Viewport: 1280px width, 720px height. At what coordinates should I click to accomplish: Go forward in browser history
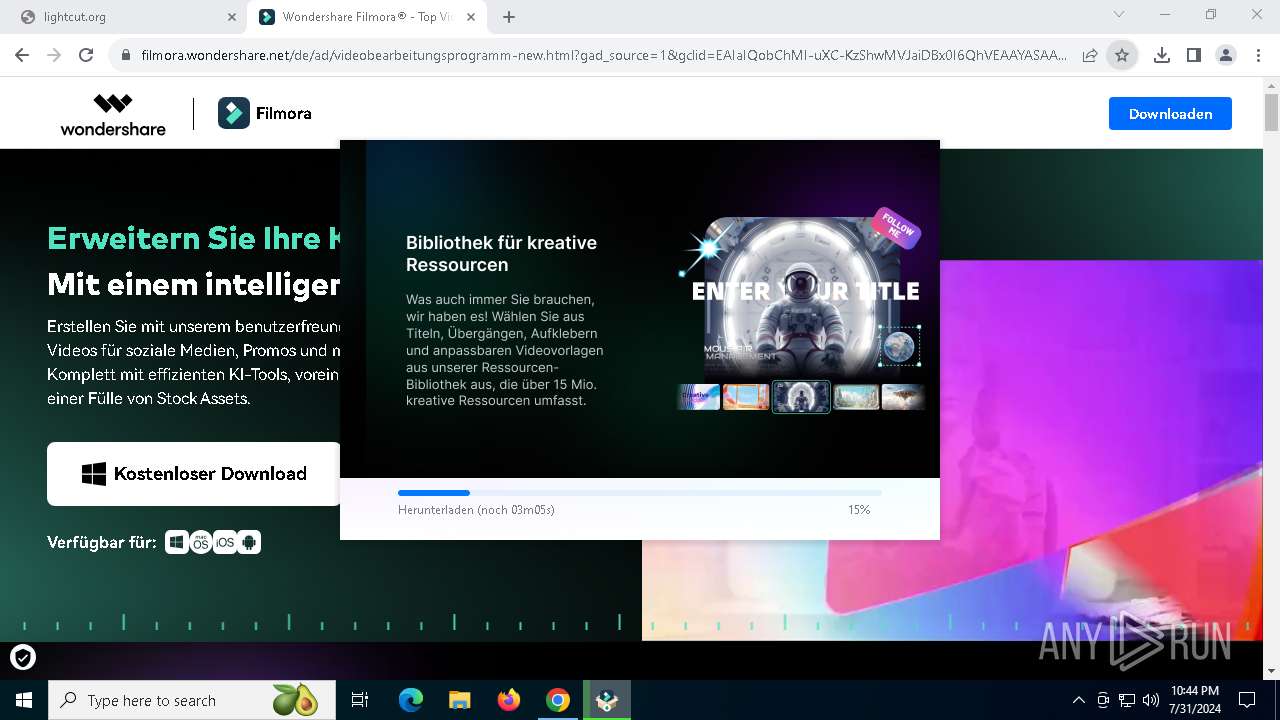coord(53,55)
